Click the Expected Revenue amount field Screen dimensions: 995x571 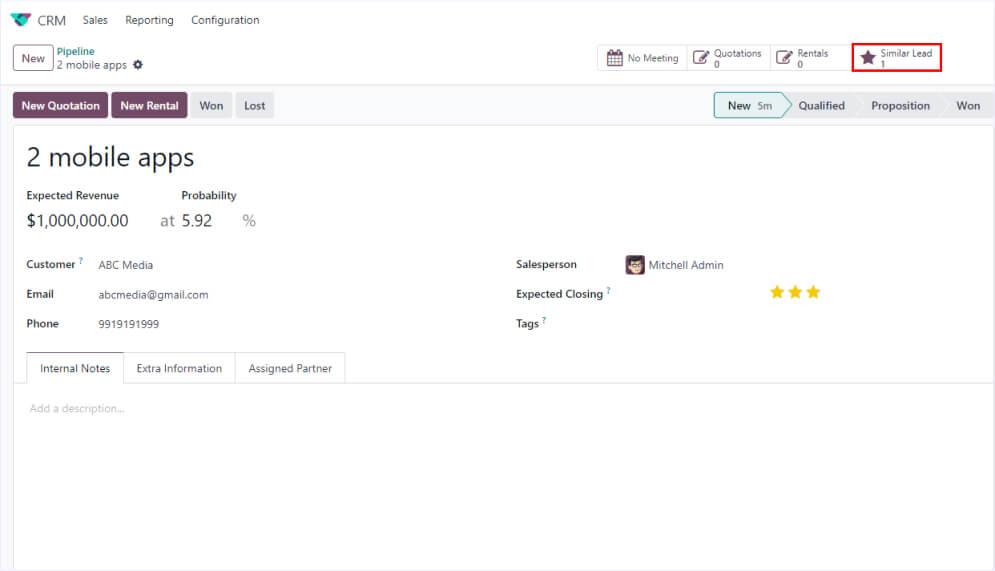pyautogui.click(x=78, y=221)
